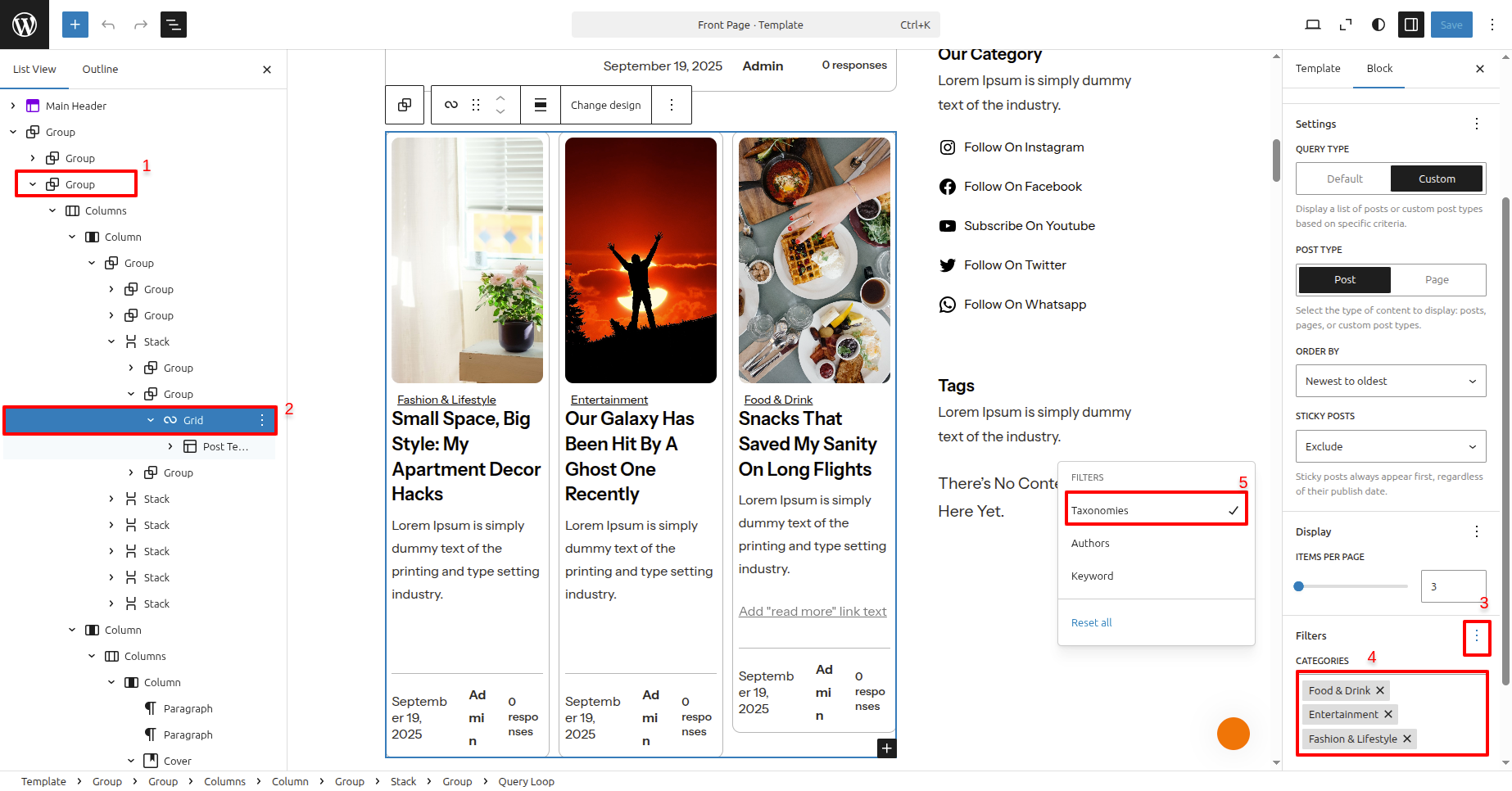The height and width of the screenshot is (791, 1512).
Task: Click Reset all in filters menu
Action: (x=1091, y=622)
